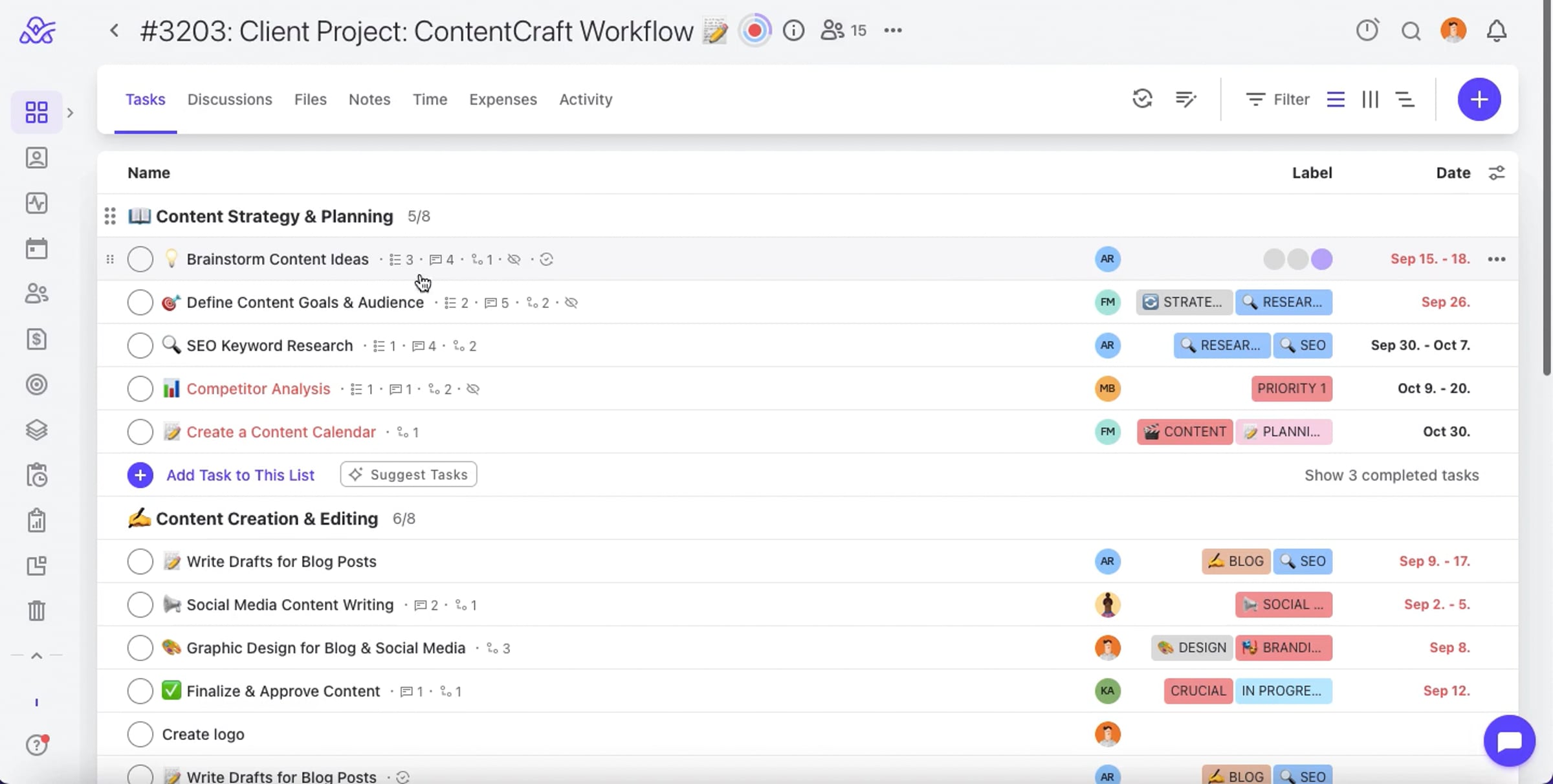Click the vertical scrollbar on the right
This screenshot has width=1553, height=784.
coord(1547,188)
